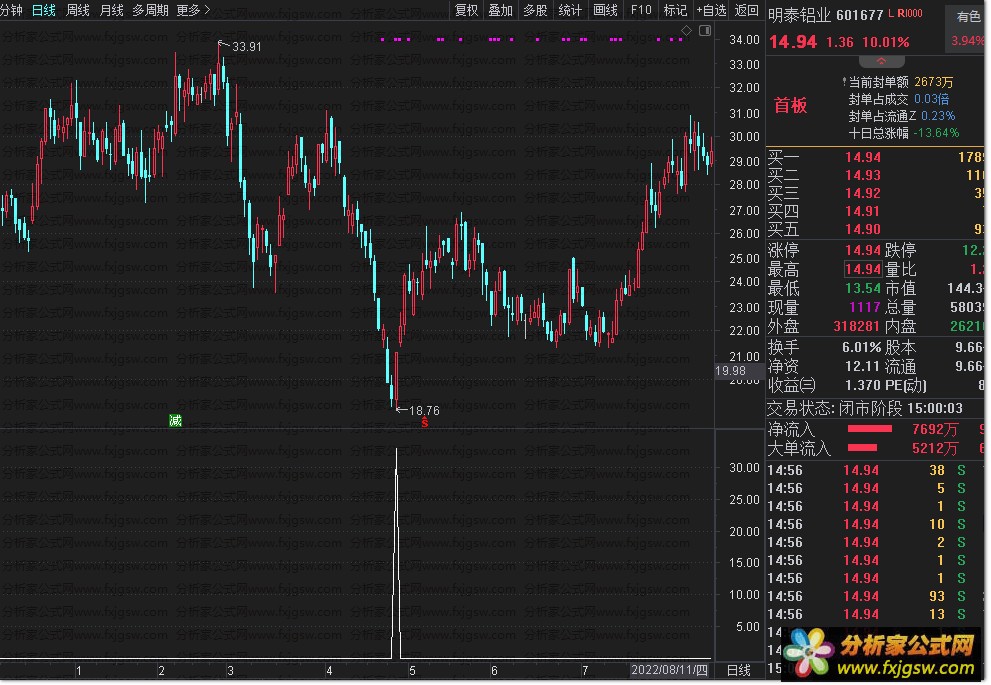Click 当前封单额 2673万 value

tap(933, 82)
